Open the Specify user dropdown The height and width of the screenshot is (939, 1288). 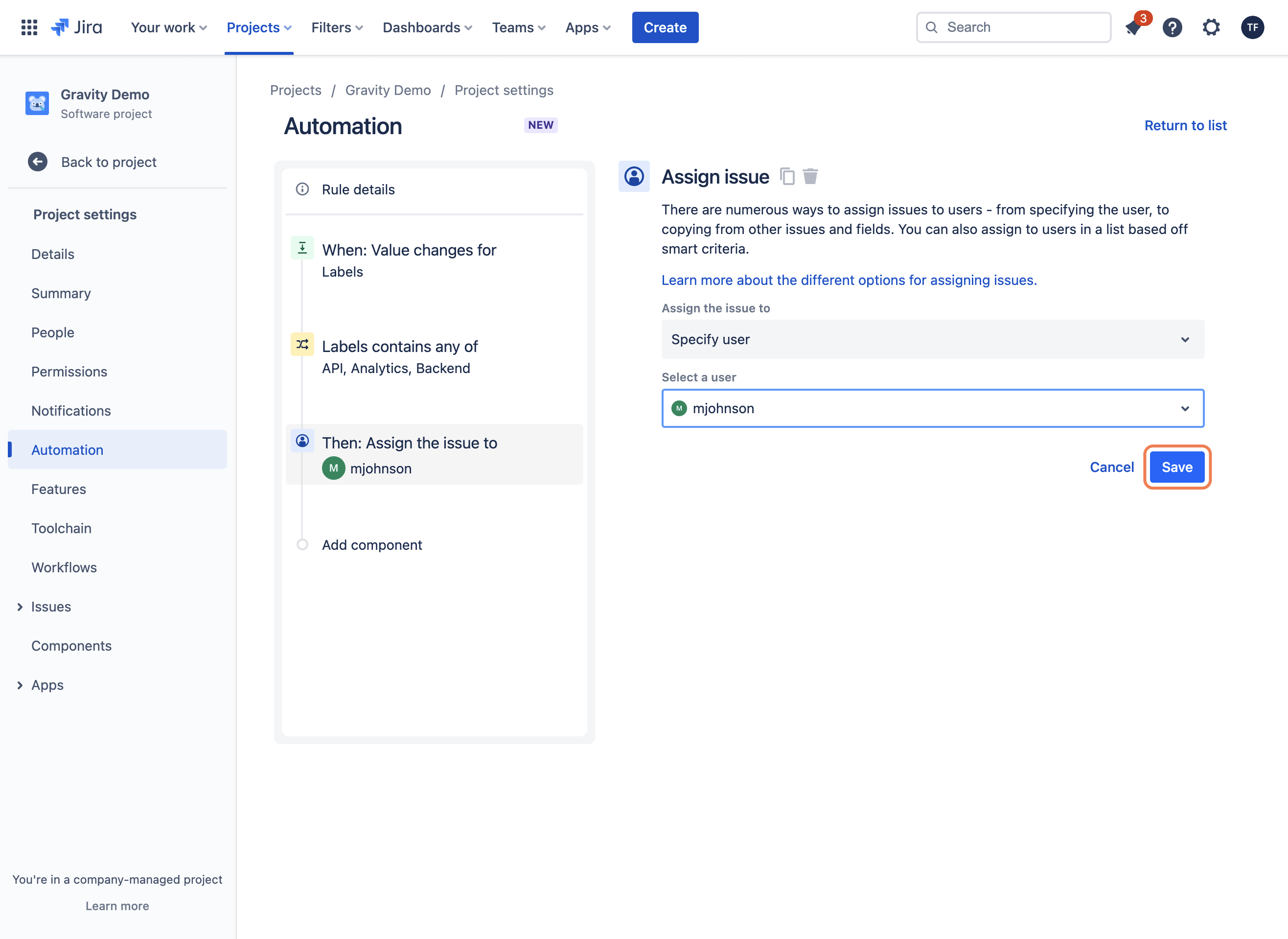click(932, 339)
